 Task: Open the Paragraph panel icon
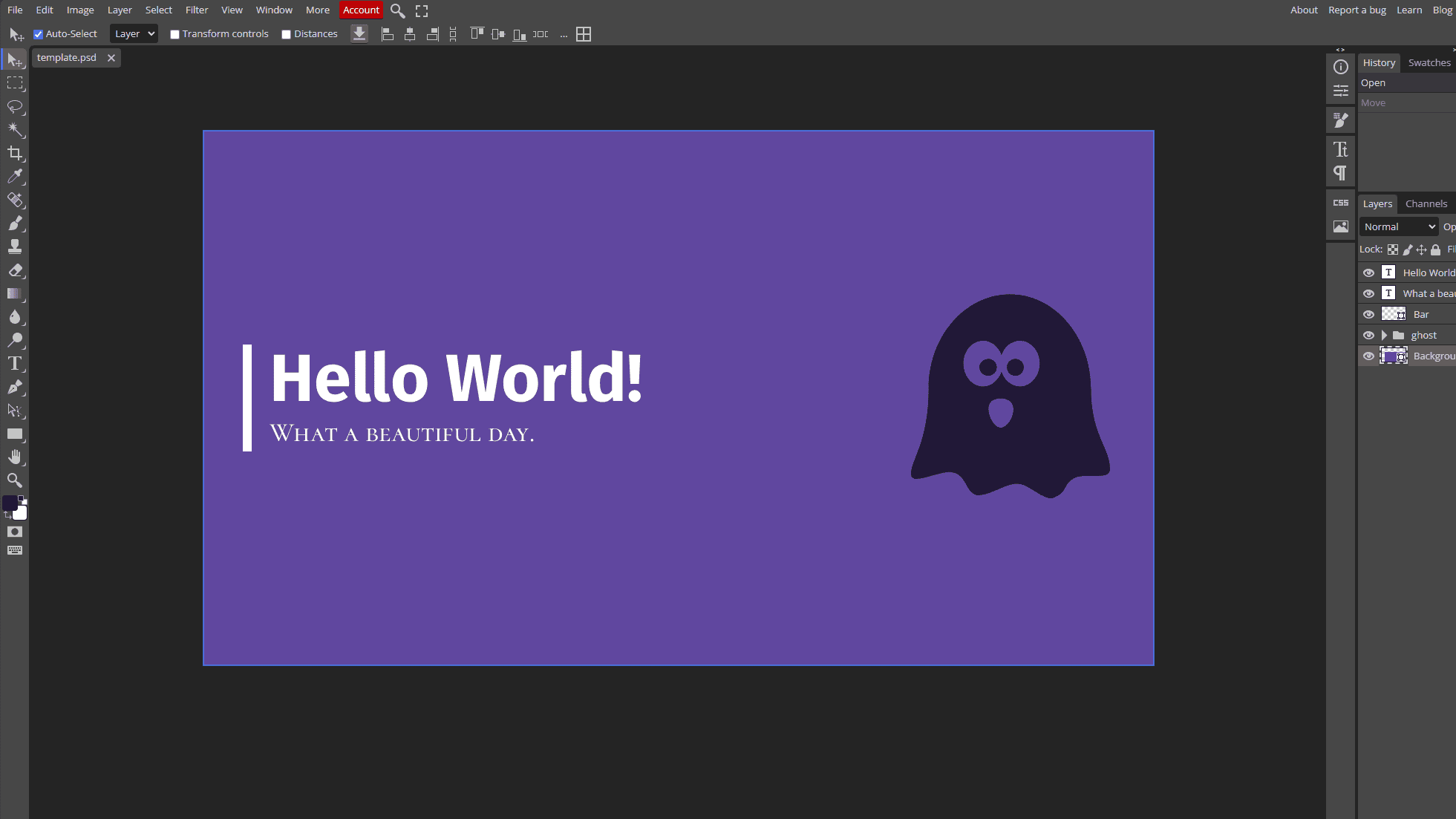click(x=1341, y=173)
